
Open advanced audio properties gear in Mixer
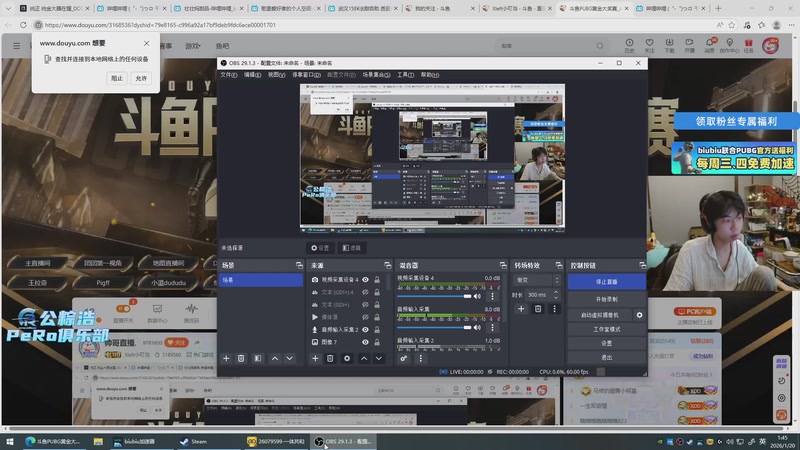click(404, 359)
